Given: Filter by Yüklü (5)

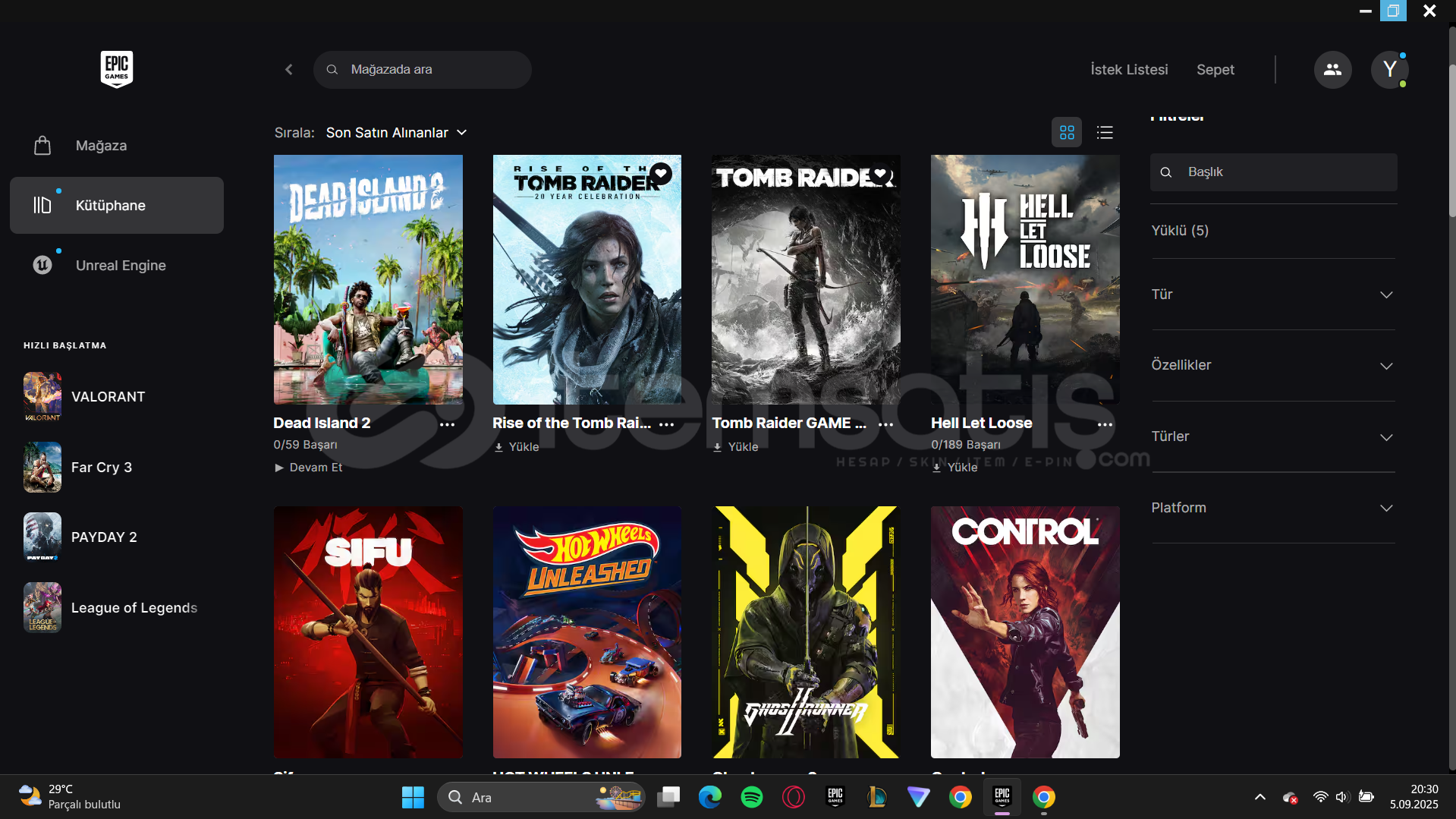Looking at the screenshot, I should point(1180,230).
